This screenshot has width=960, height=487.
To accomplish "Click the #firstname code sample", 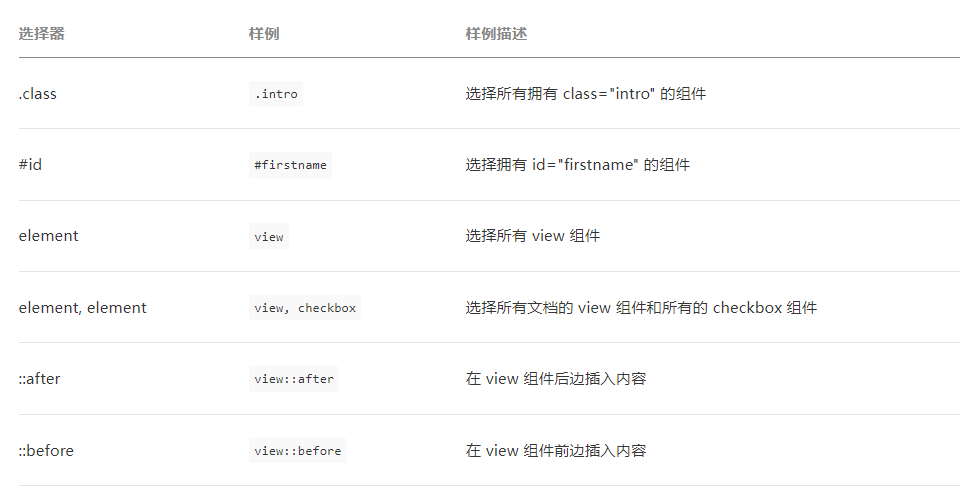I will (290, 165).
